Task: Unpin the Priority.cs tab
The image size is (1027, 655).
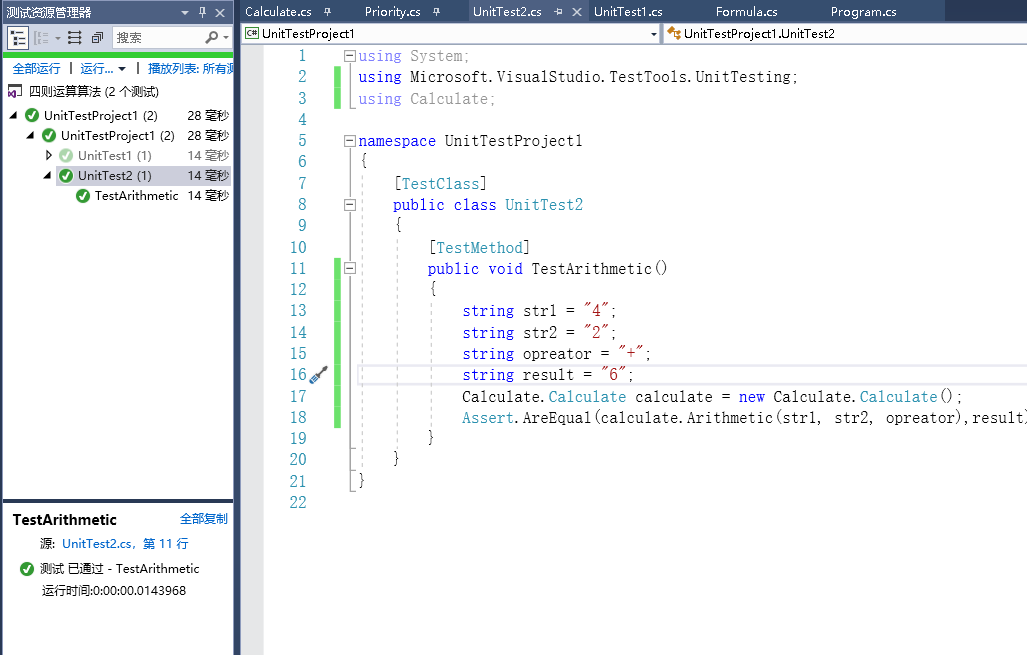Action: (x=436, y=12)
